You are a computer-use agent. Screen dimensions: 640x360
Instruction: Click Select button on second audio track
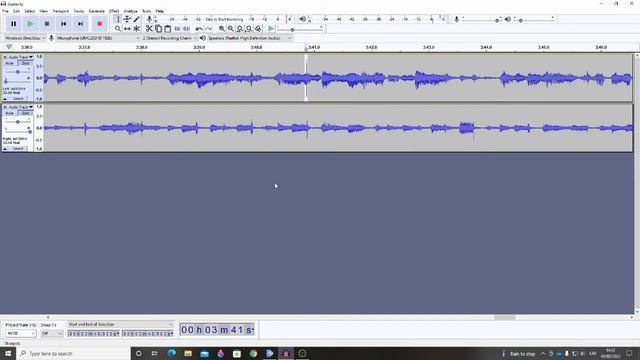[18, 149]
